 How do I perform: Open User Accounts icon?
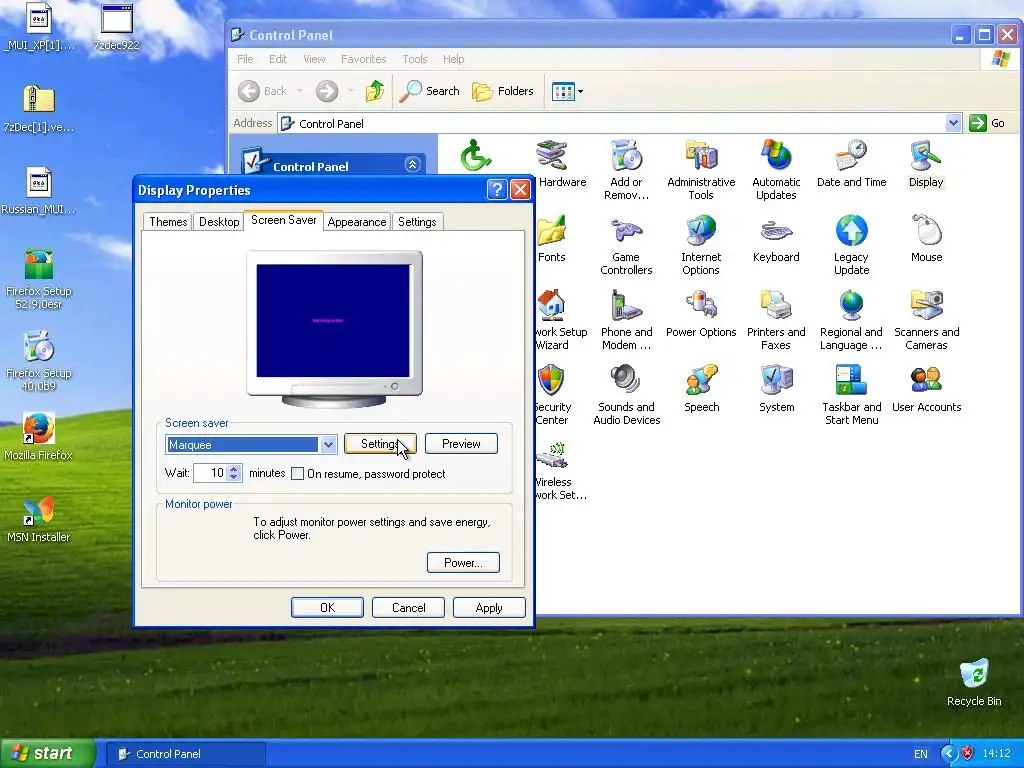pyautogui.click(x=926, y=389)
